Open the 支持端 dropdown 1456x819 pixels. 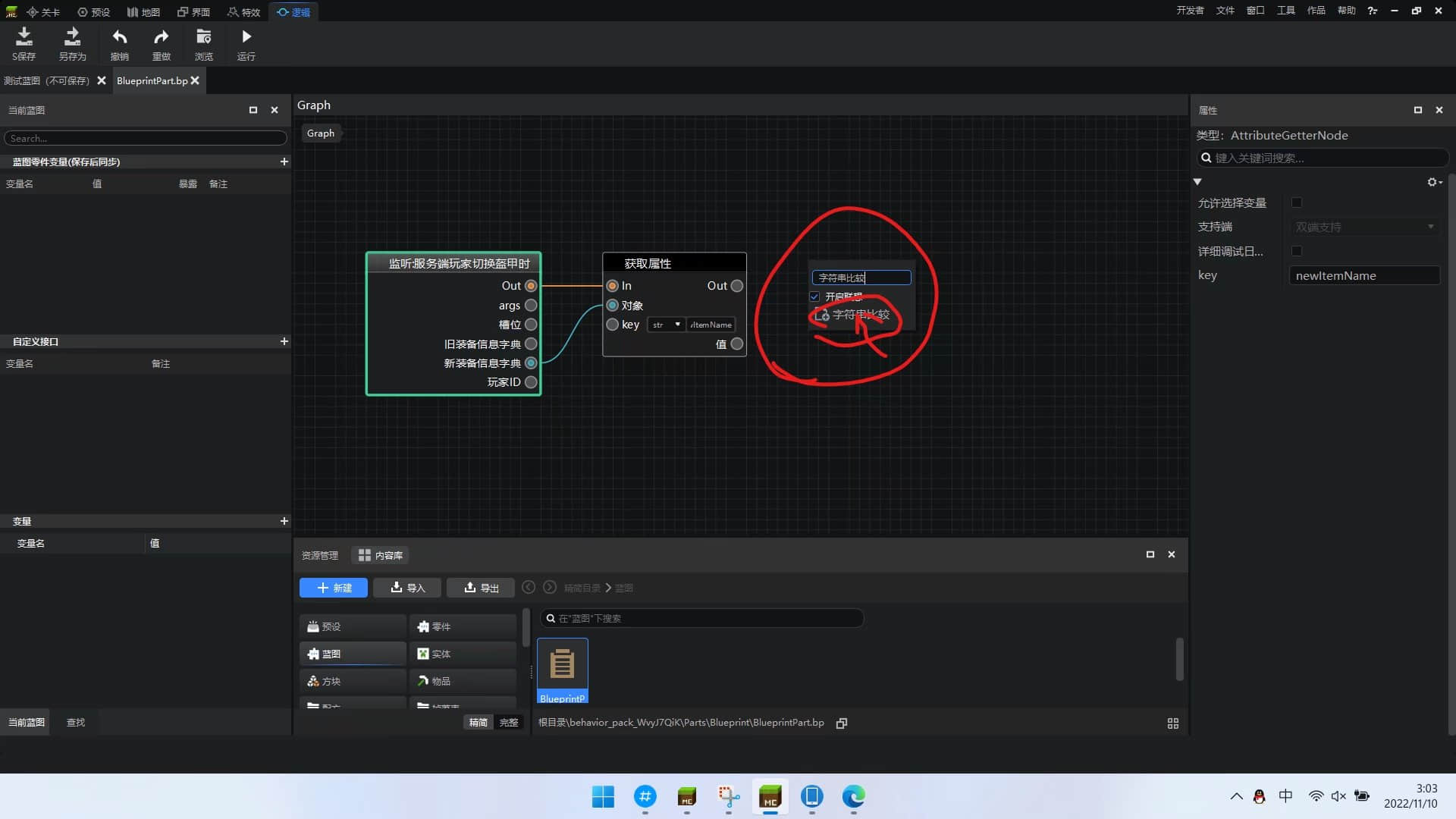point(1364,227)
